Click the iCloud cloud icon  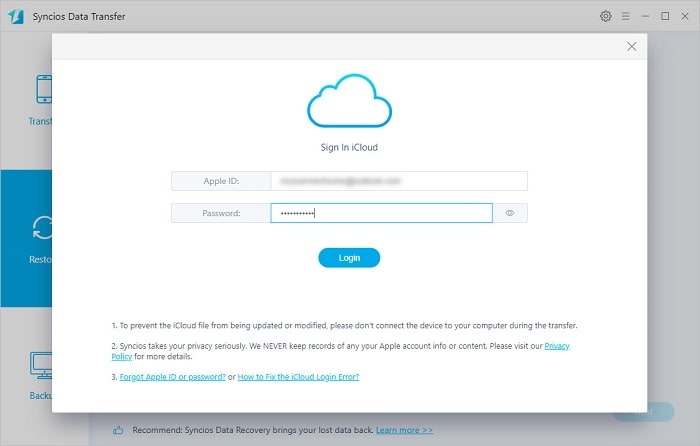tap(349, 101)
